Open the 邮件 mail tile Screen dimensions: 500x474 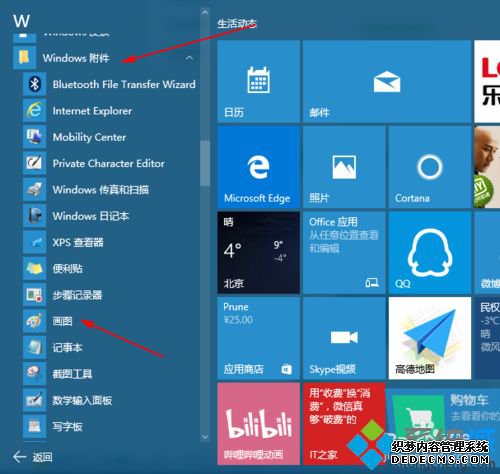pos(387,81)
